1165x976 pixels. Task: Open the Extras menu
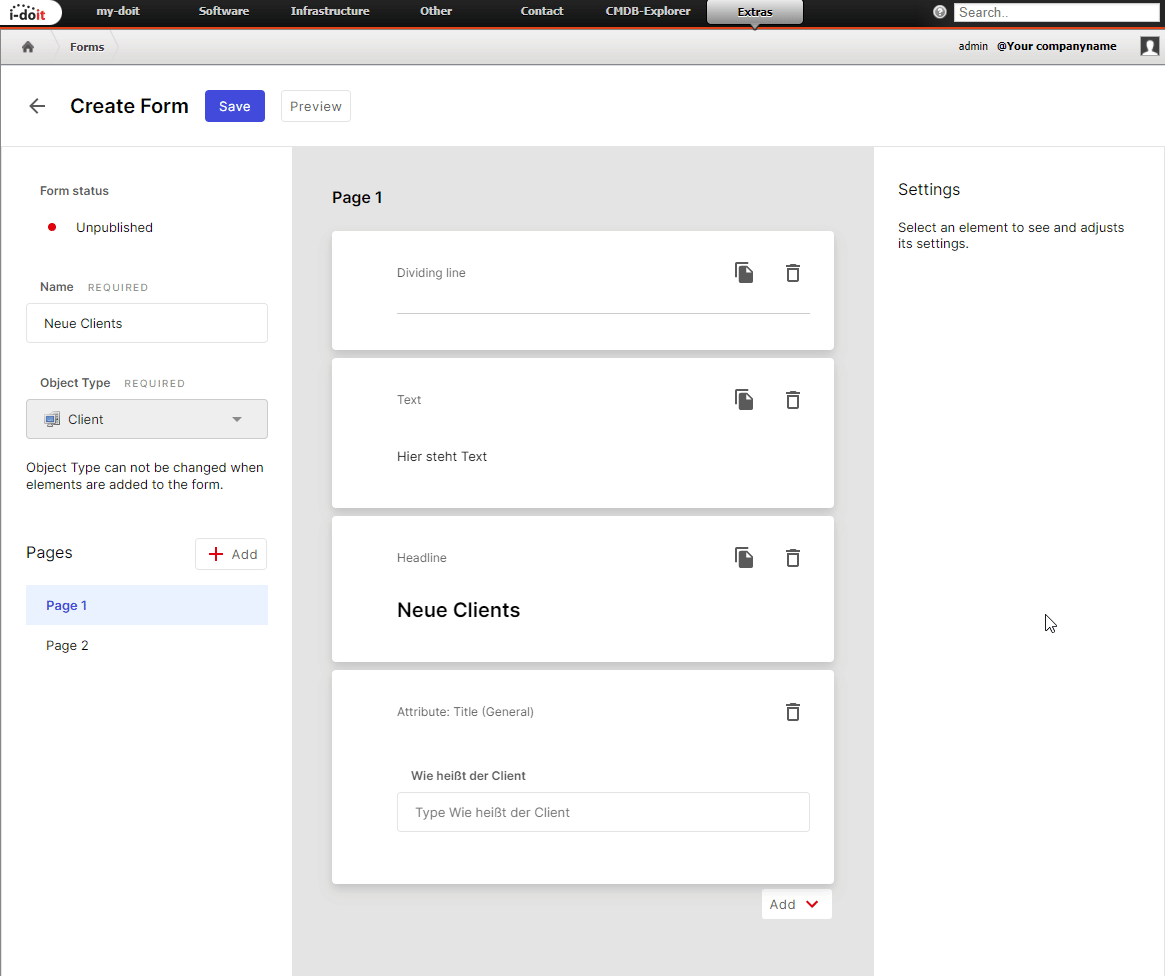[x=754, y=12]
